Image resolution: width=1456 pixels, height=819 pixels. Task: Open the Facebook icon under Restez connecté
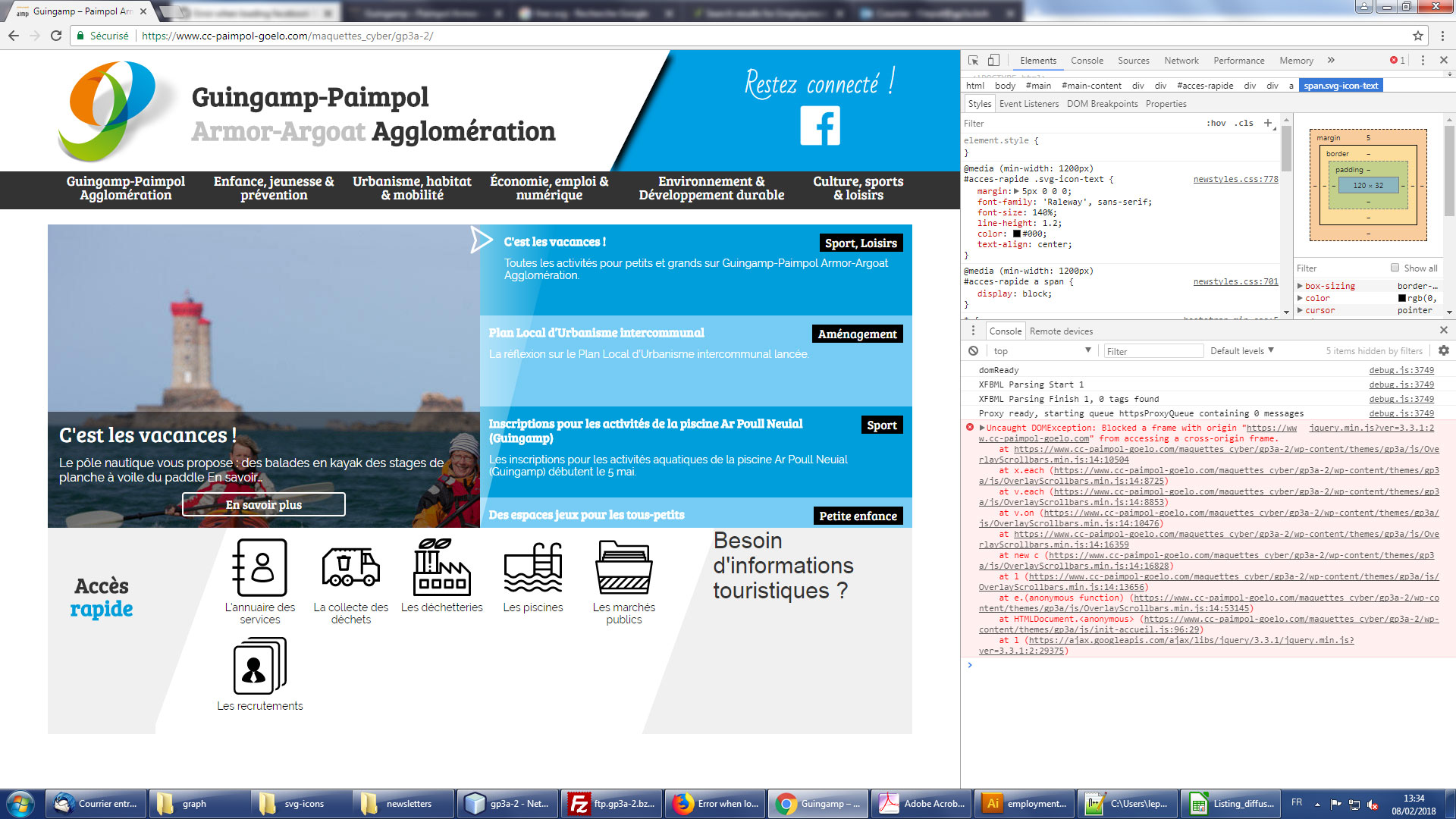tap(820, 125)
